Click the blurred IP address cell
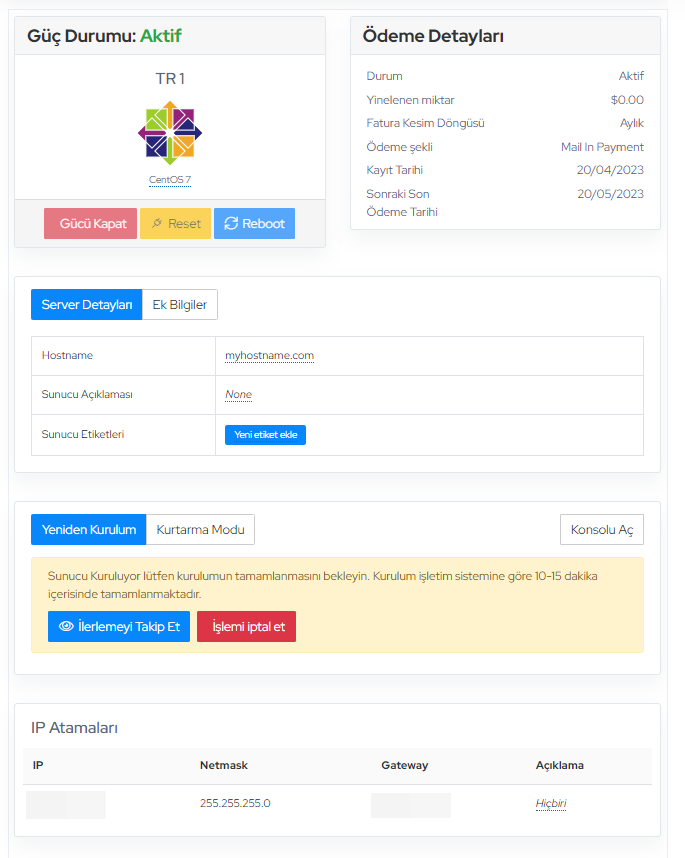 [66, 804]
